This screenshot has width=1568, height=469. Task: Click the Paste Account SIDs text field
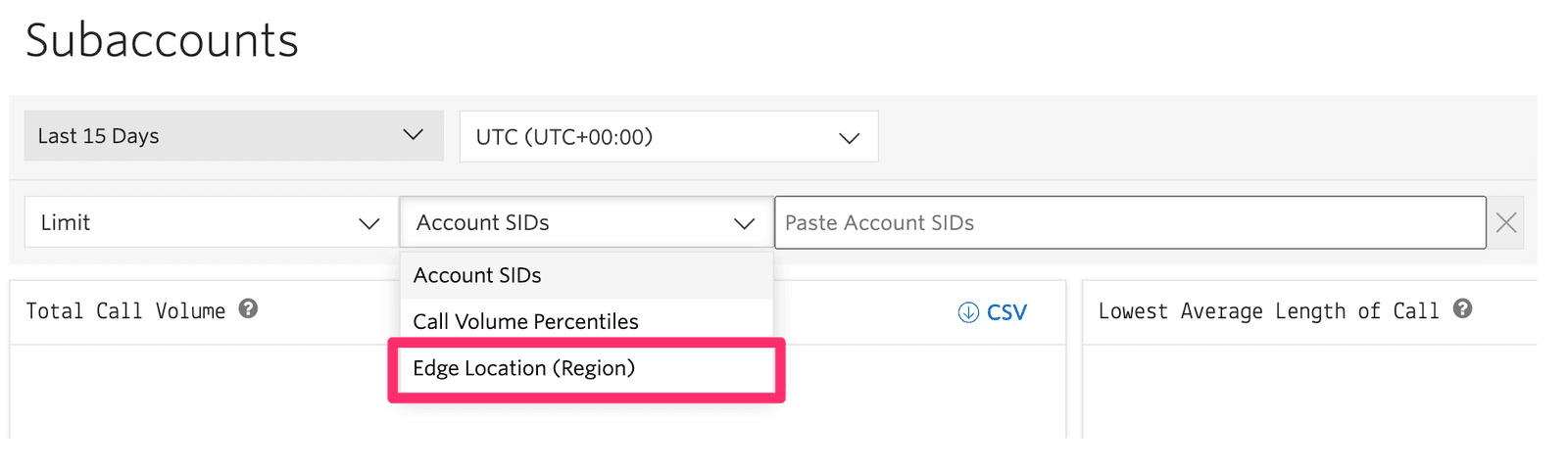click(x=1129, y=223)
